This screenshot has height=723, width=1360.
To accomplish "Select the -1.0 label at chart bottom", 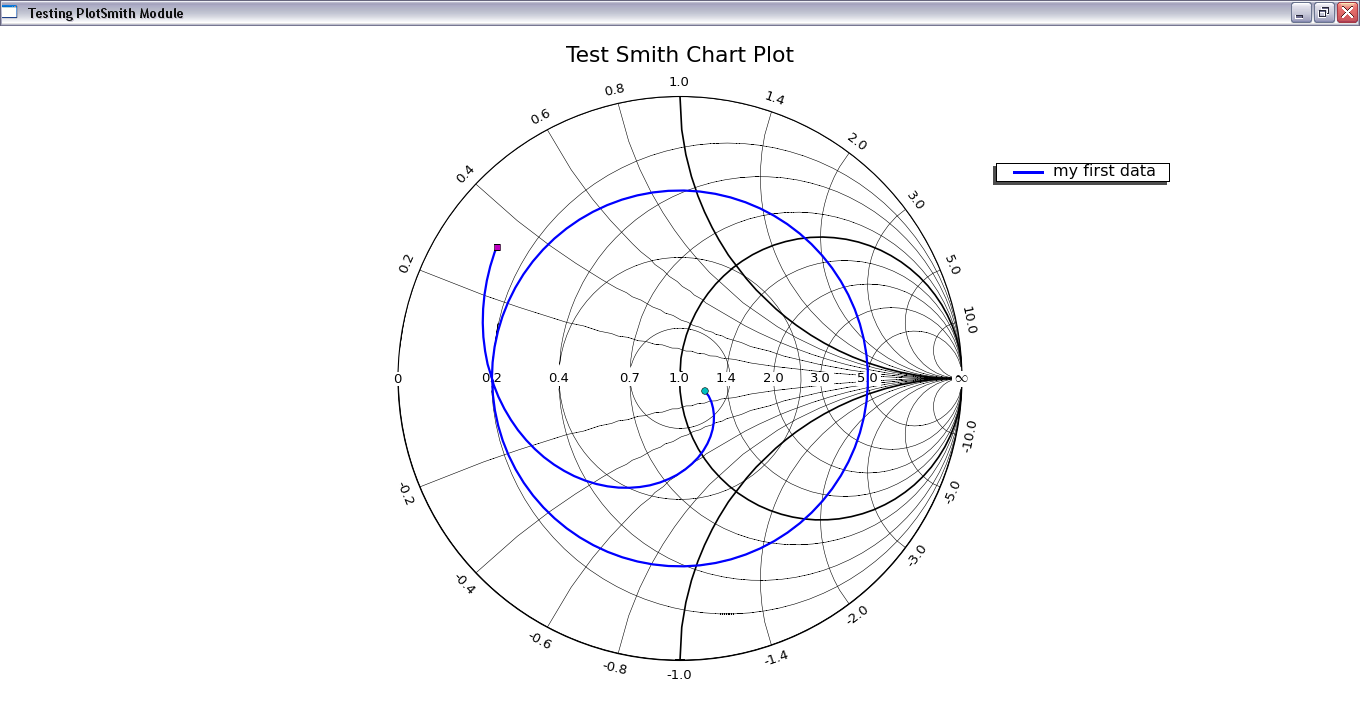I will (x=679, y=675).
